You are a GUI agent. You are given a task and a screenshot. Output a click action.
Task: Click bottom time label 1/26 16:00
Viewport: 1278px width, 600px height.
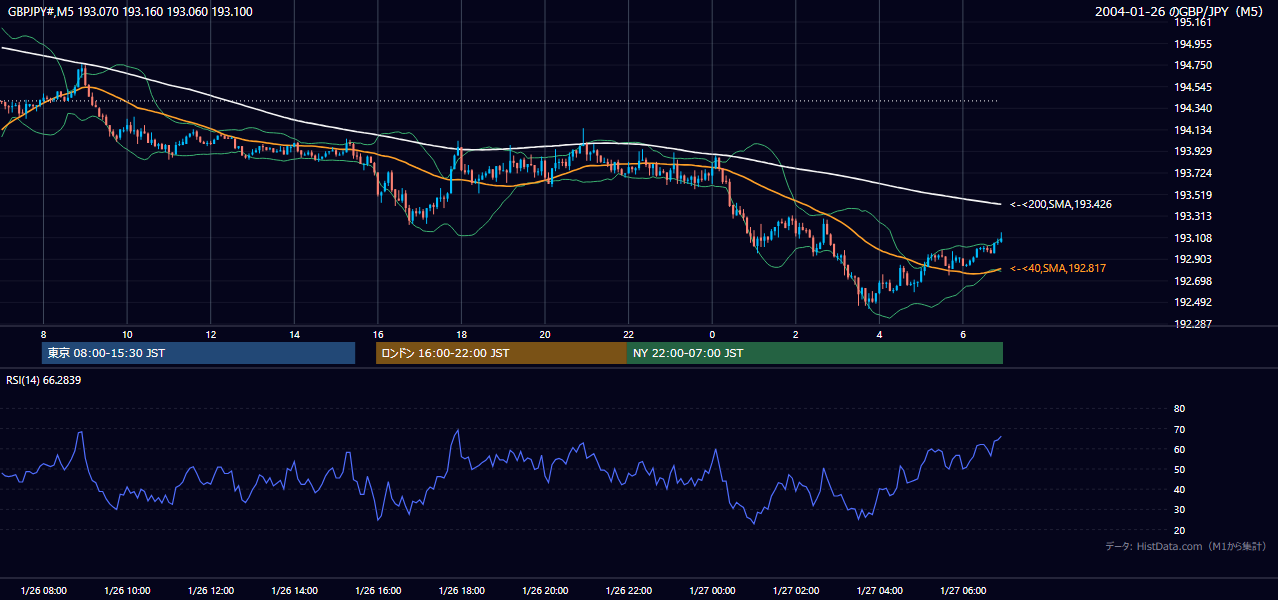pos(377,590)
